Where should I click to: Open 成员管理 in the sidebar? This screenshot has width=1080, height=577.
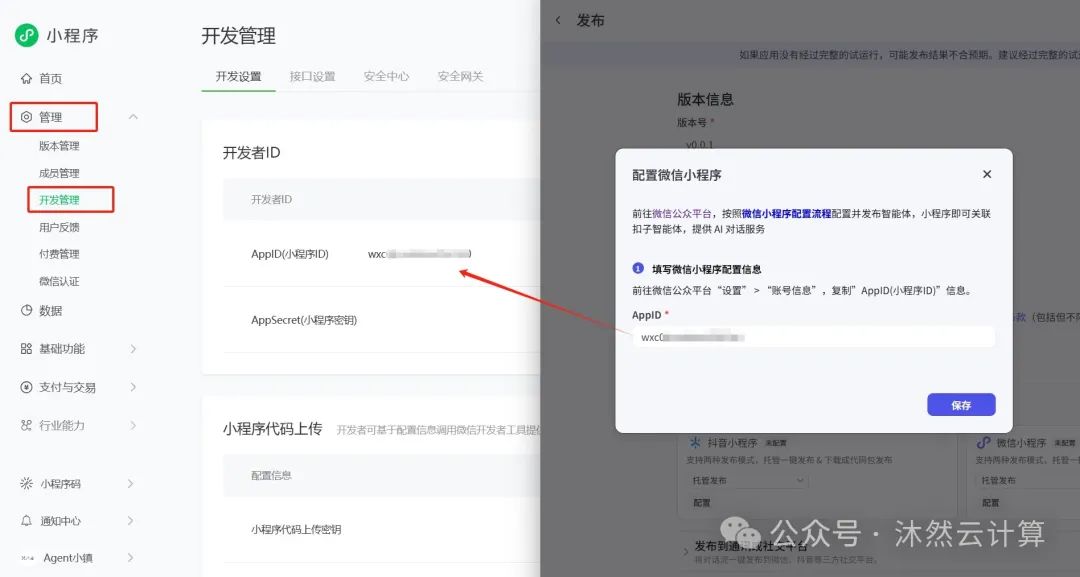pos(59,173)
